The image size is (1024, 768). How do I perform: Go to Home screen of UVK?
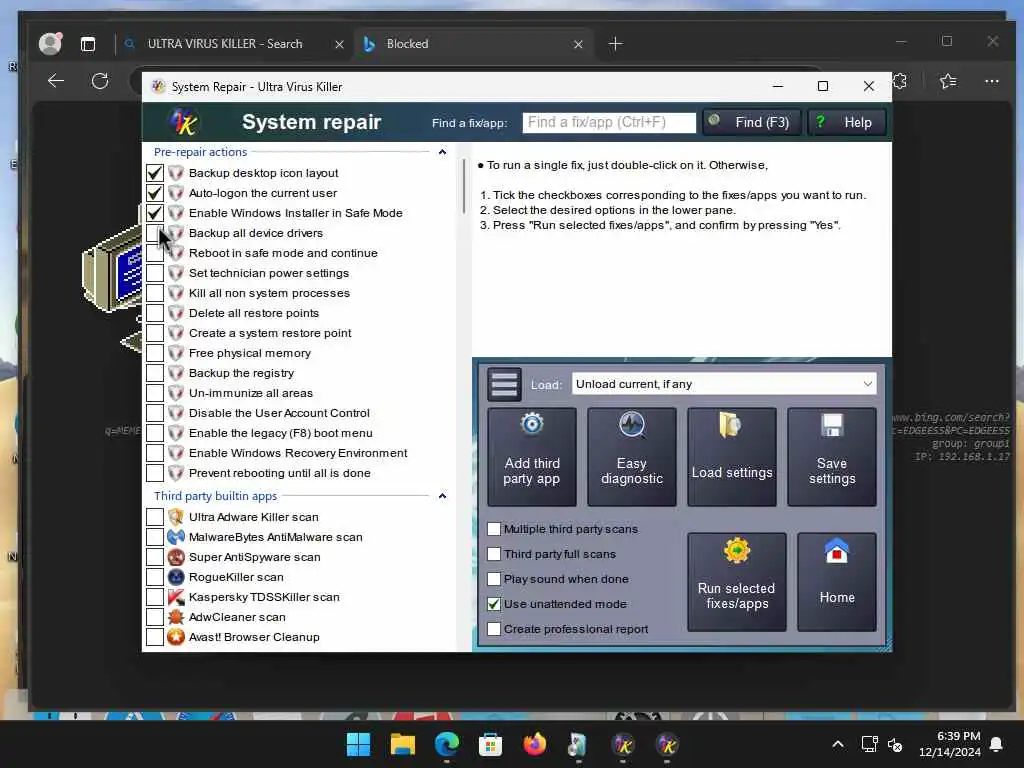(x=837, y=581)
